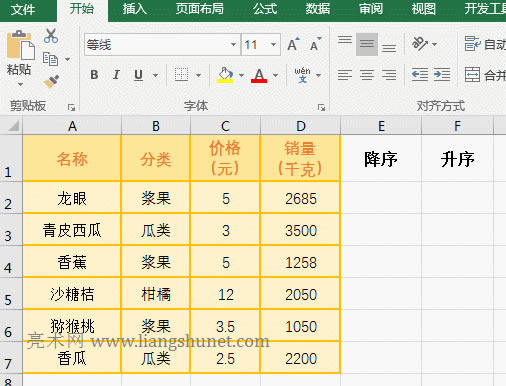This screenshot has height=386, width=506.
Task: Increase font size with large A icon
Action: coord(293,44)
